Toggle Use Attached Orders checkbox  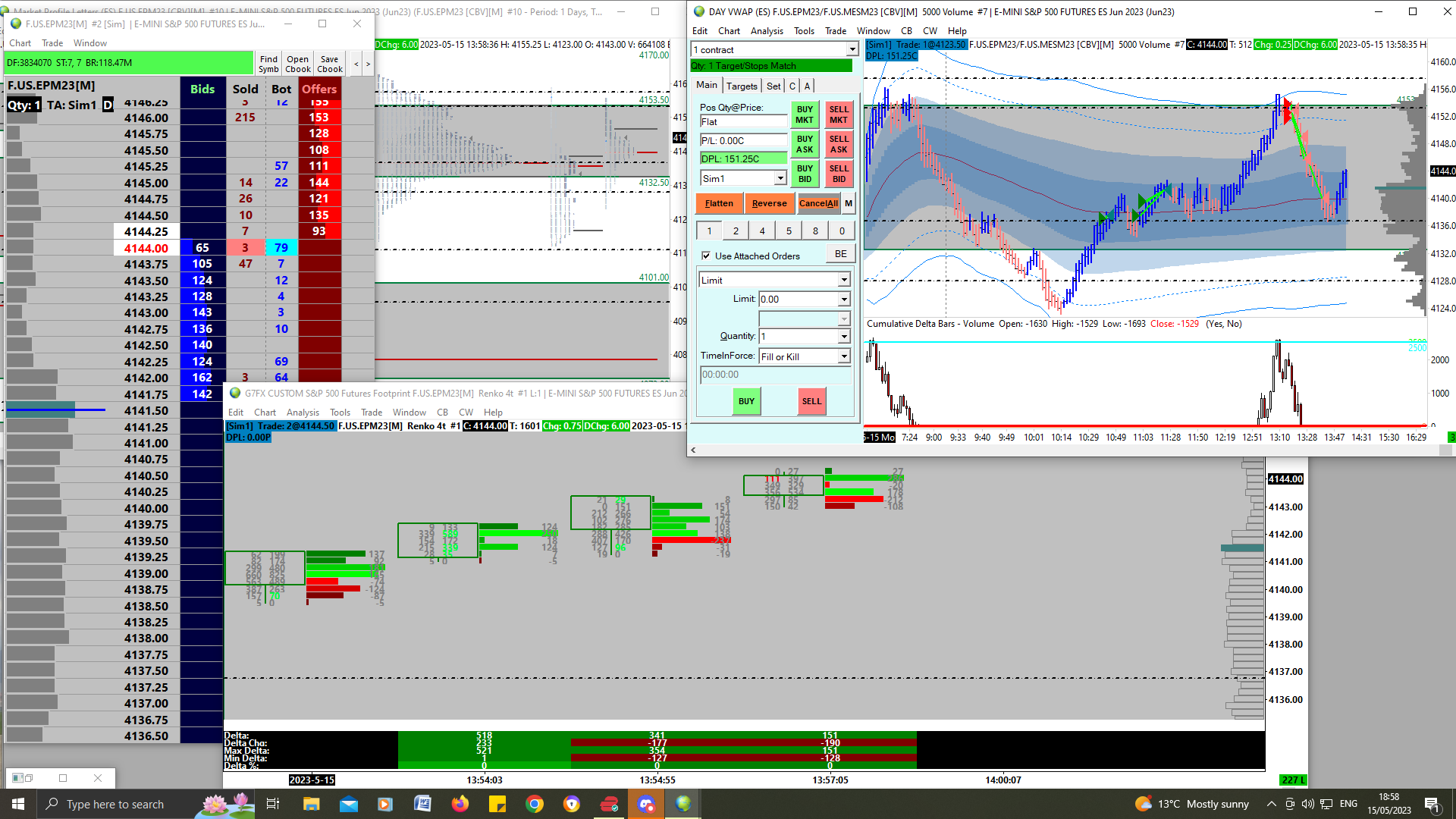(x=706, y=256)
